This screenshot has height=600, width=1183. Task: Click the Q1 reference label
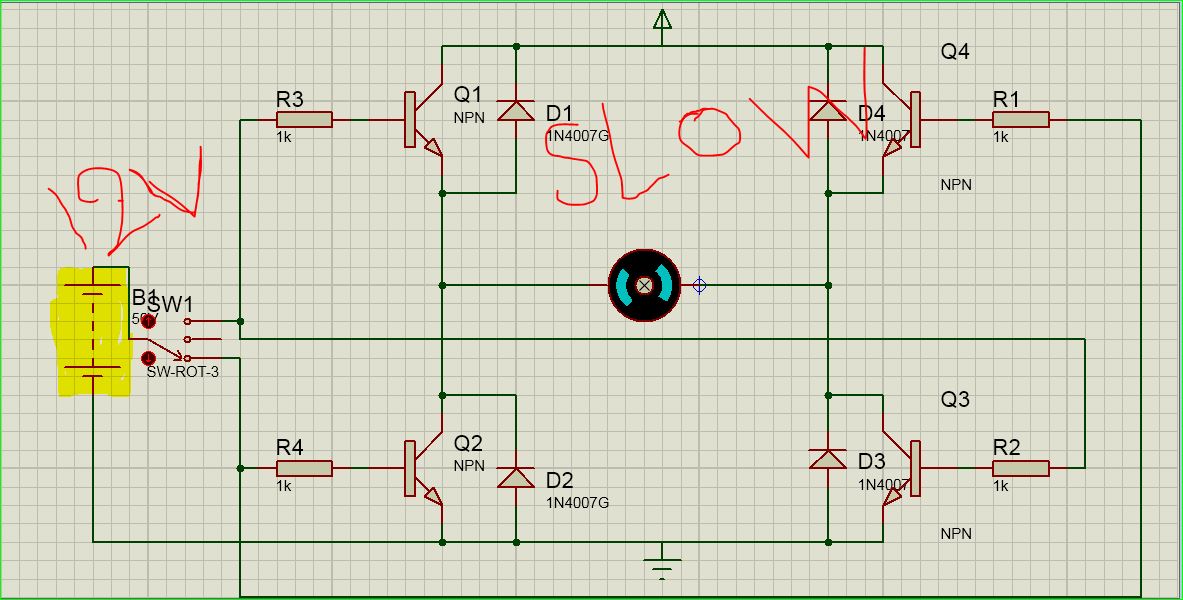point(467,94)
